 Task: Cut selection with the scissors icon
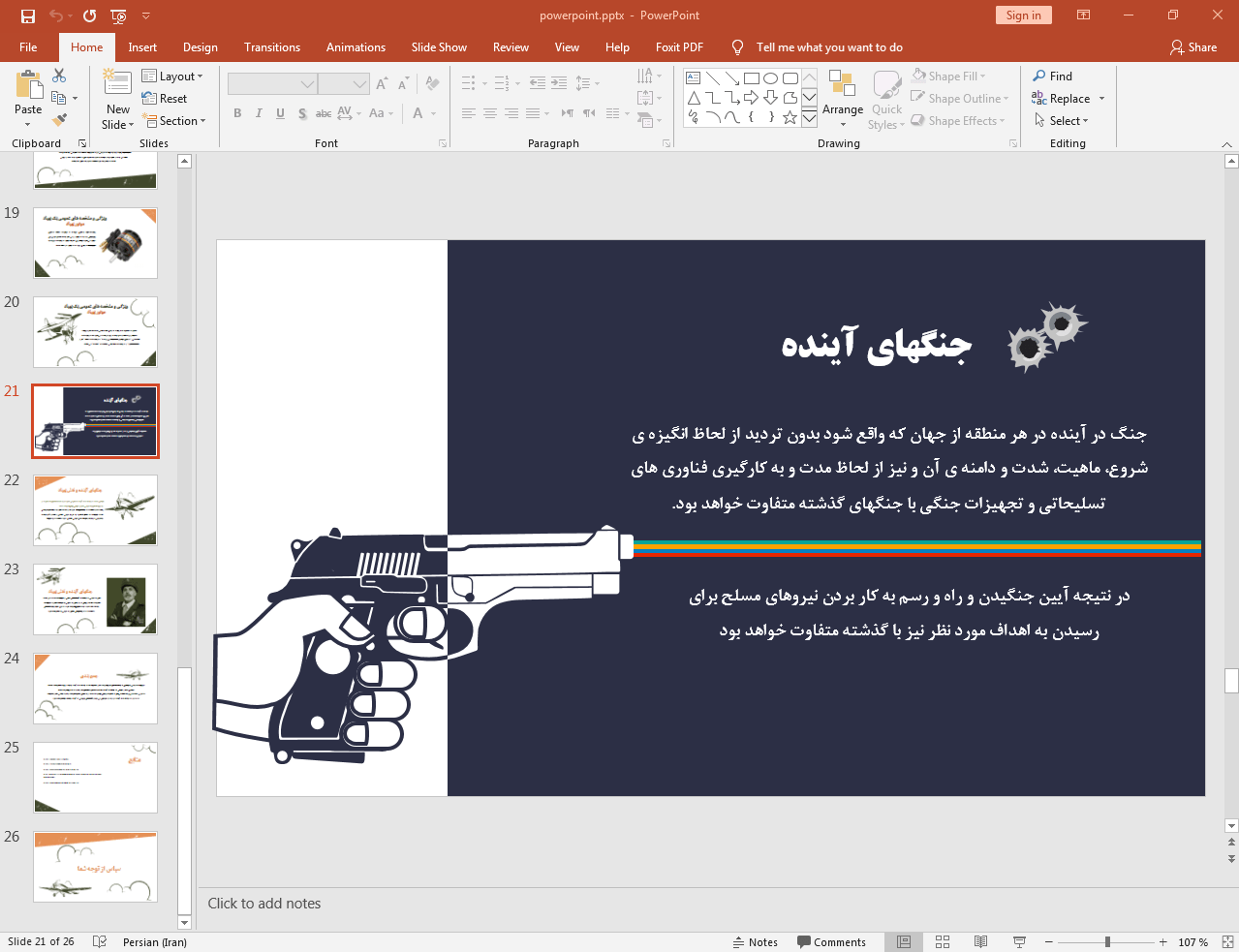pyautogui.click(x=59, y=76)
